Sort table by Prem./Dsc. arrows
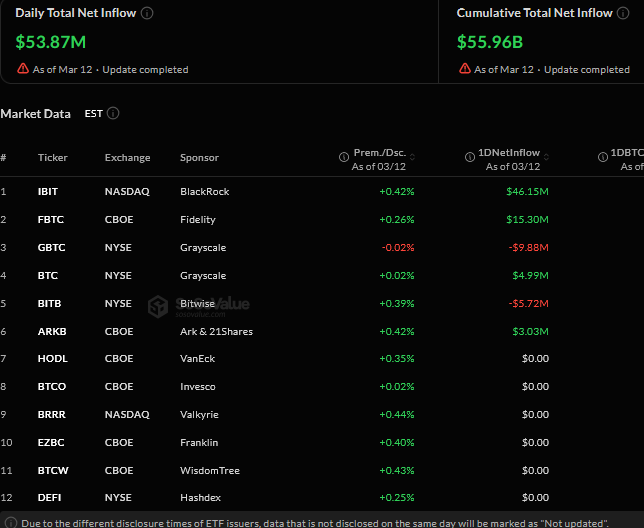 (x=412, y=157)
